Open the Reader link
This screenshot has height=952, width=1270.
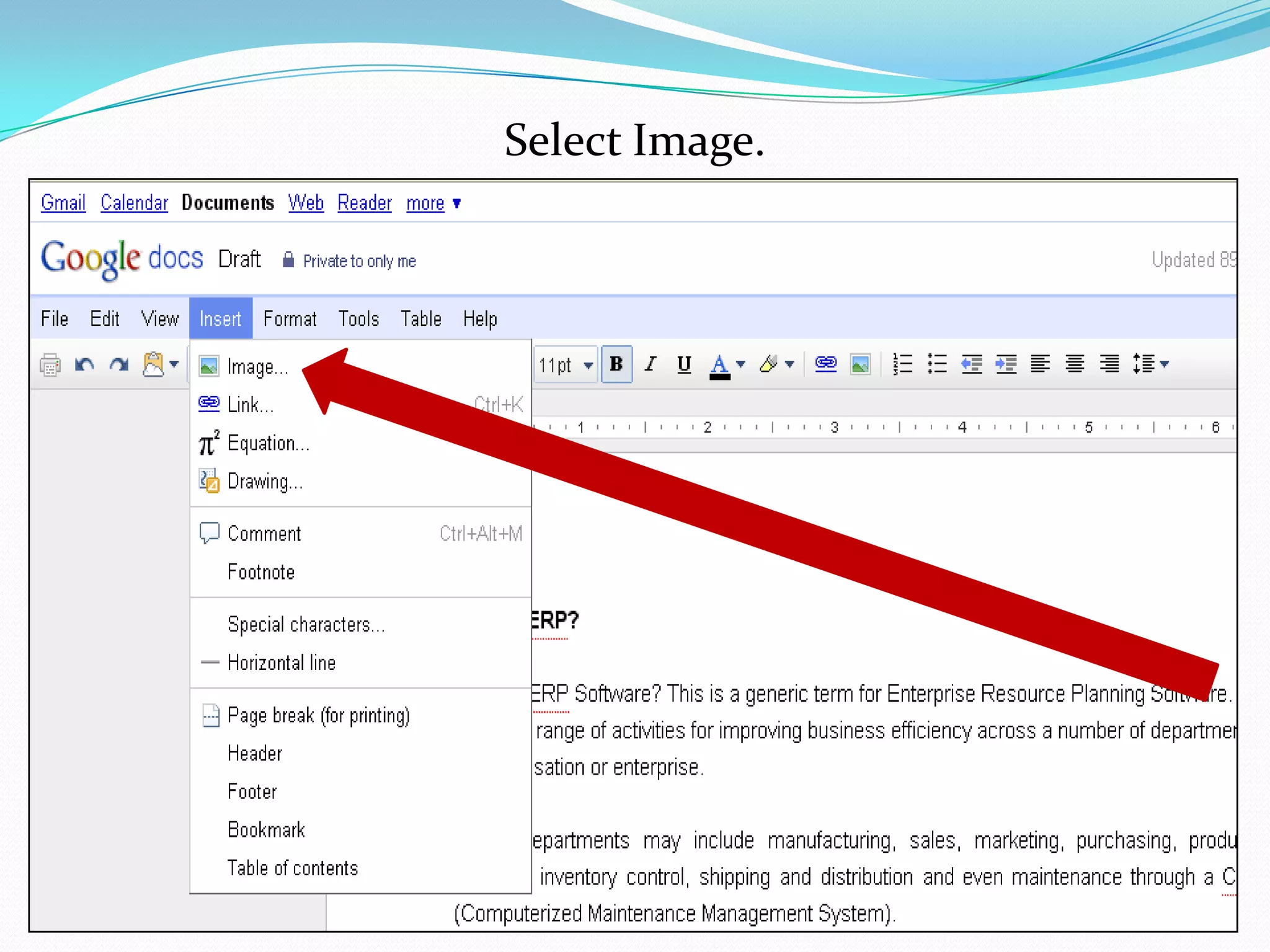click(x=365, y=203)
